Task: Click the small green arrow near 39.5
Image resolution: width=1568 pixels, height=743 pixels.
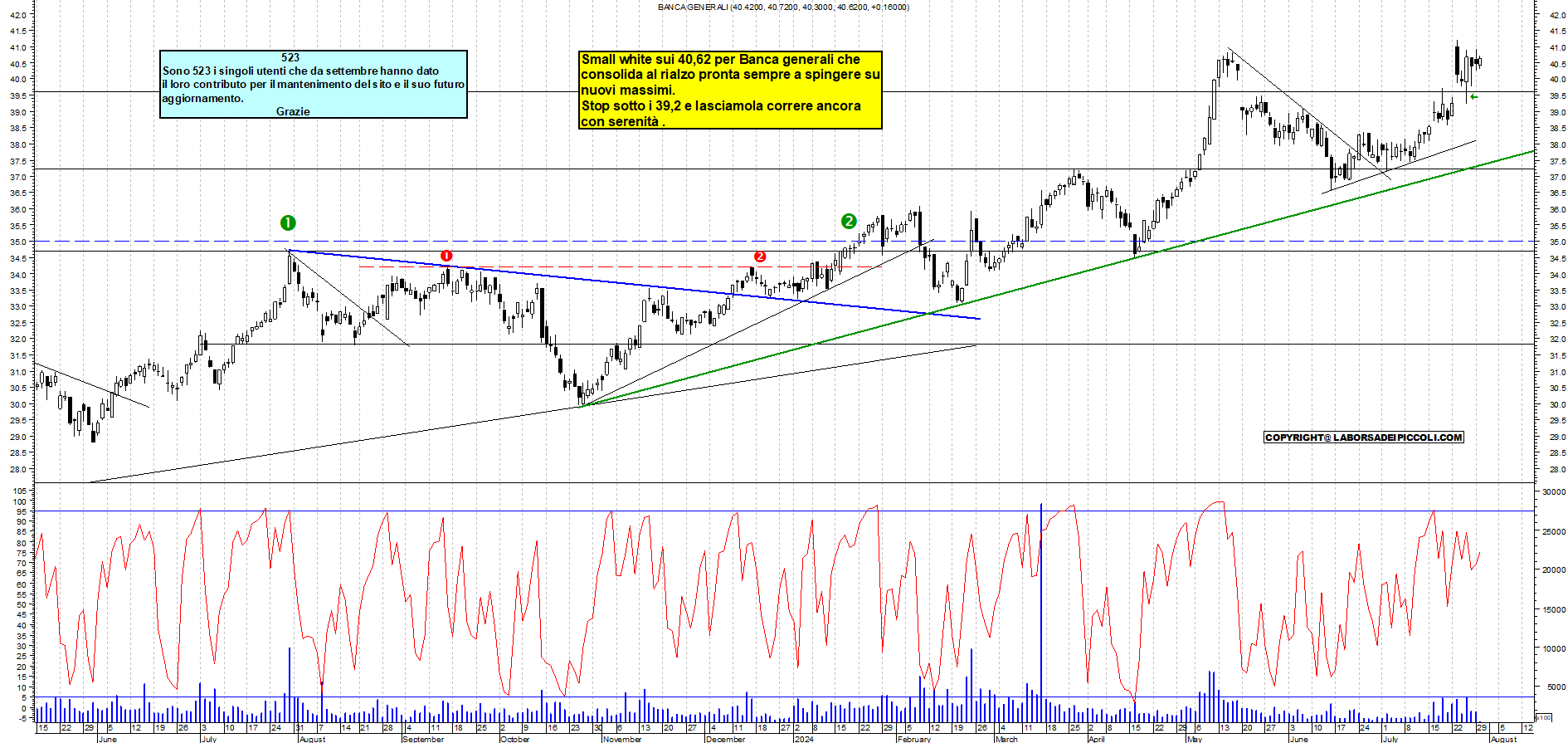Action: tap(1473, 97)
